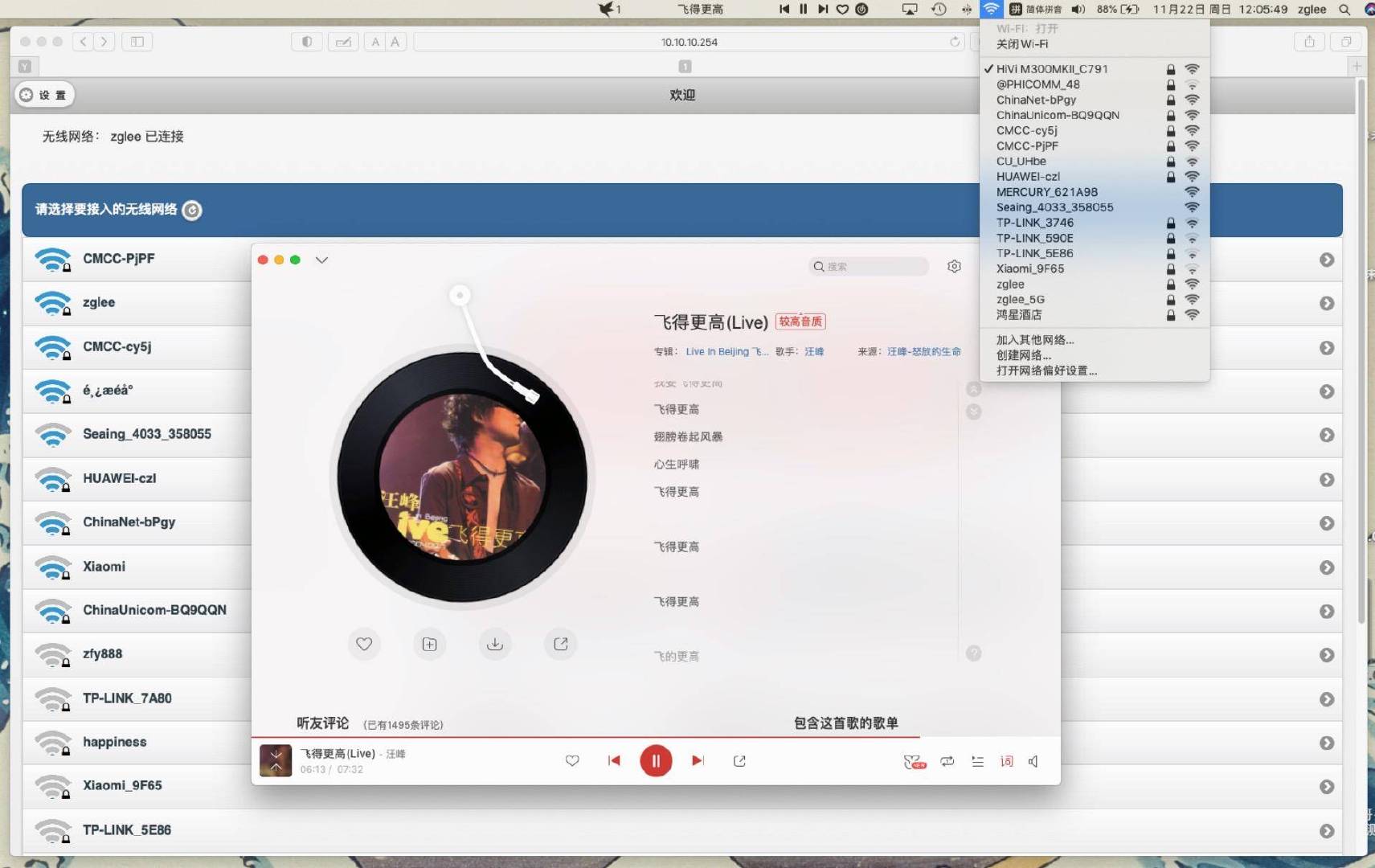Pause playback with the red pause button
The width and height of the screenshot is (1375, 868).
point(656,760)
